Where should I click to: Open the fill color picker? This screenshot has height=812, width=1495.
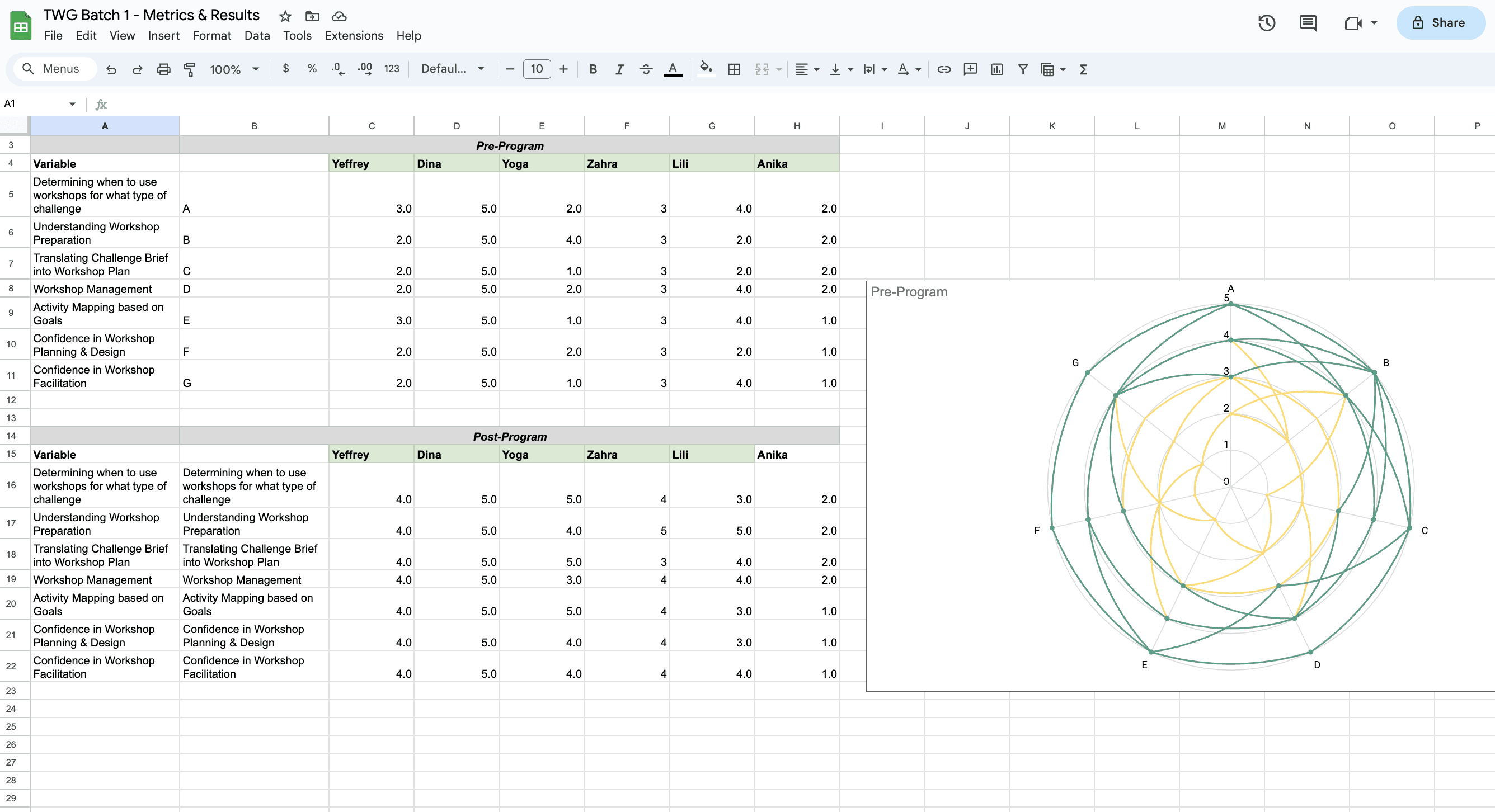point(705,69)
